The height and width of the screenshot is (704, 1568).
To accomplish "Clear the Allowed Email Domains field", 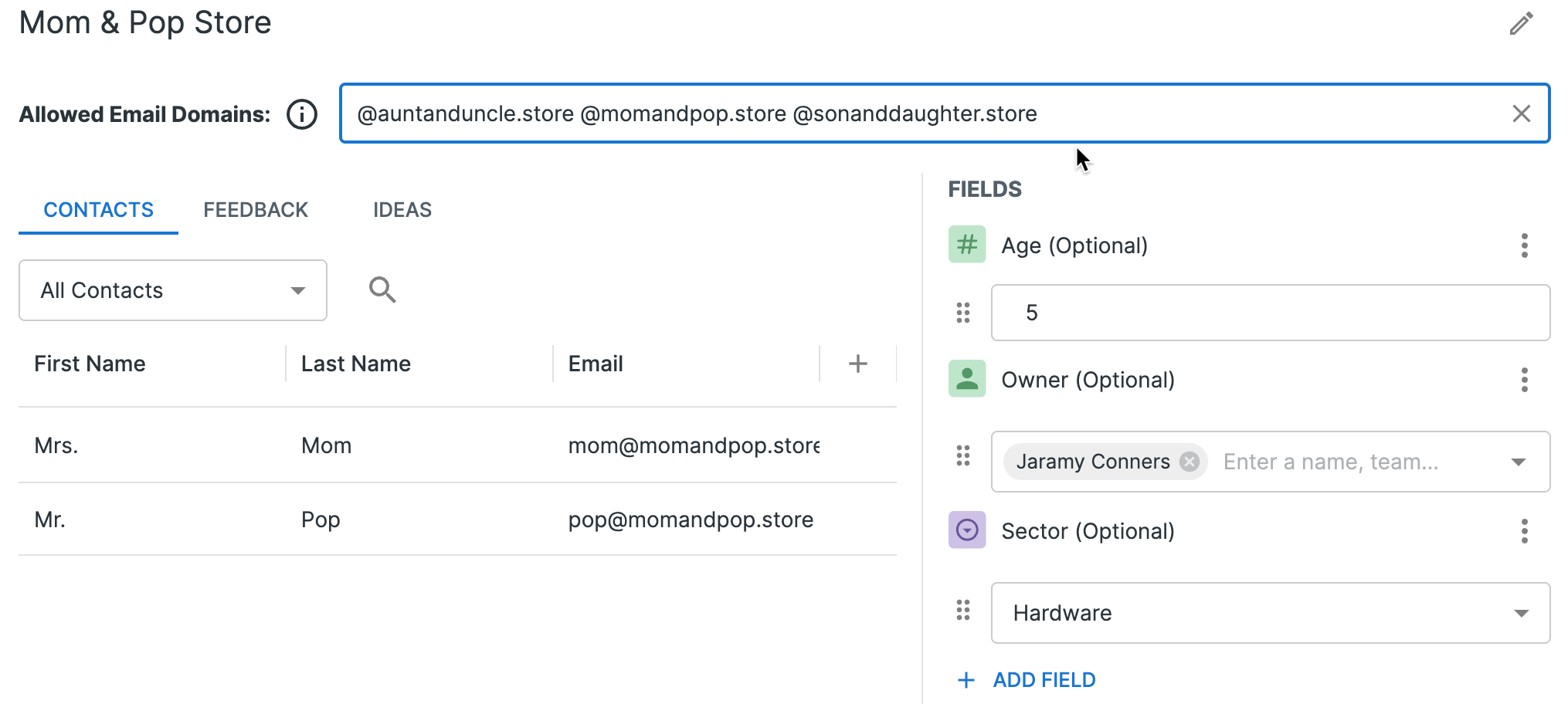I will click(x=1521, y=113).
